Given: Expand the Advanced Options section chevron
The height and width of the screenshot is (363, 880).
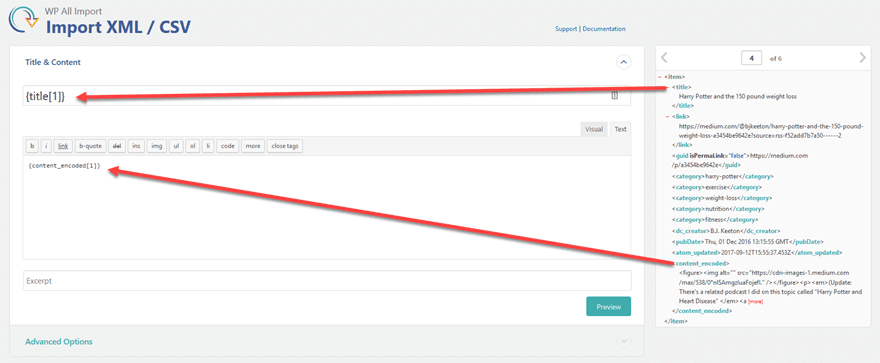Looking at the screenshot, I should 624,341.
